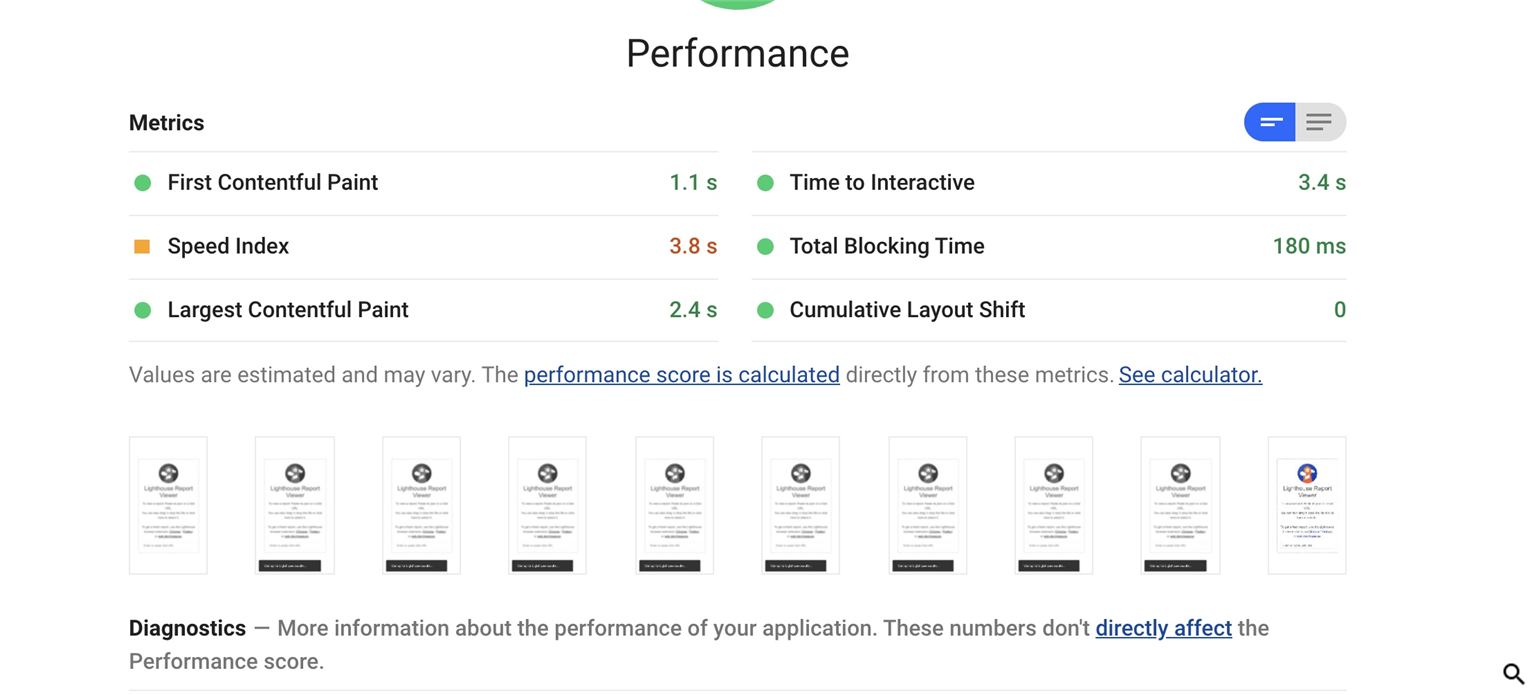Switch to the expanded metrics description view

1320,122
